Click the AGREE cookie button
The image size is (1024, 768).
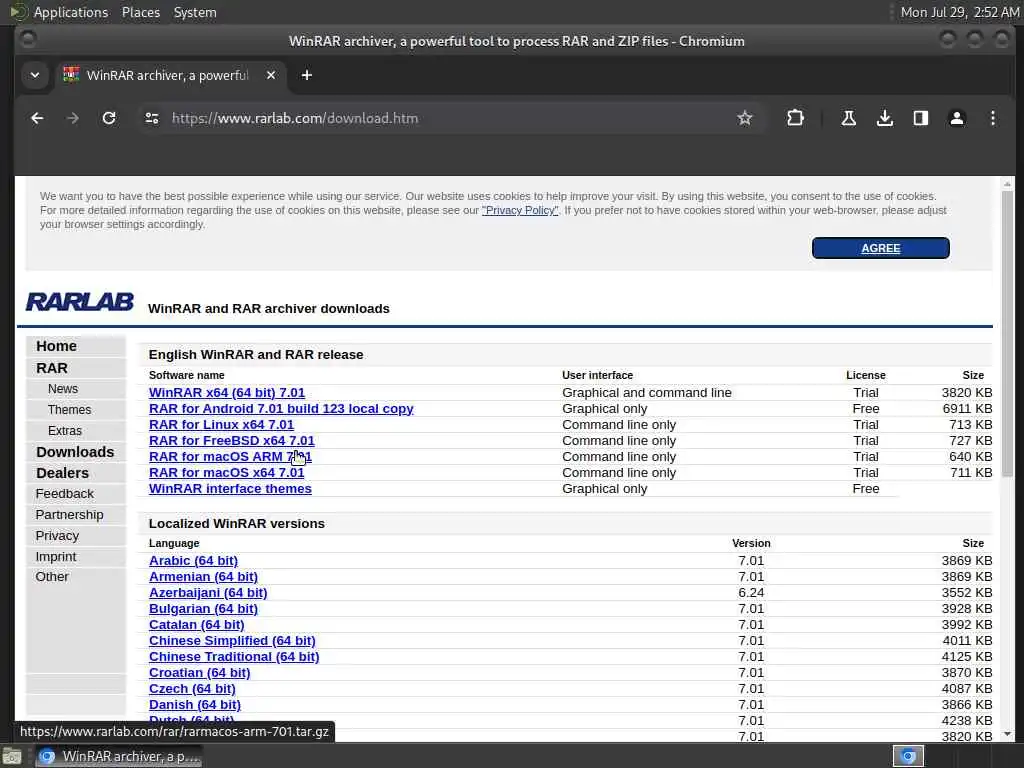[880, 248]
